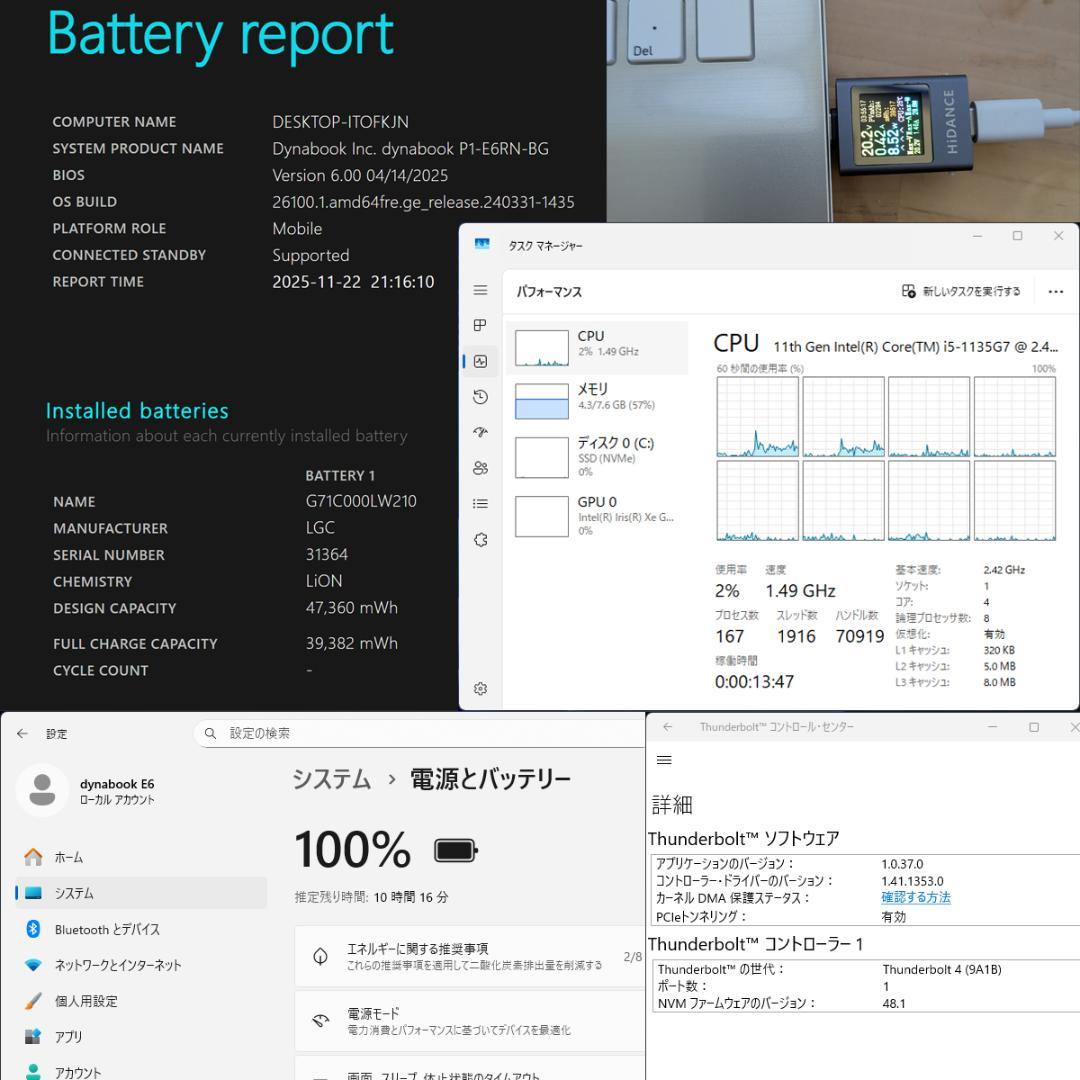Open the Processes view in Task Manager
This screenshot has height=1080, width=1080.
click(480, 325)
